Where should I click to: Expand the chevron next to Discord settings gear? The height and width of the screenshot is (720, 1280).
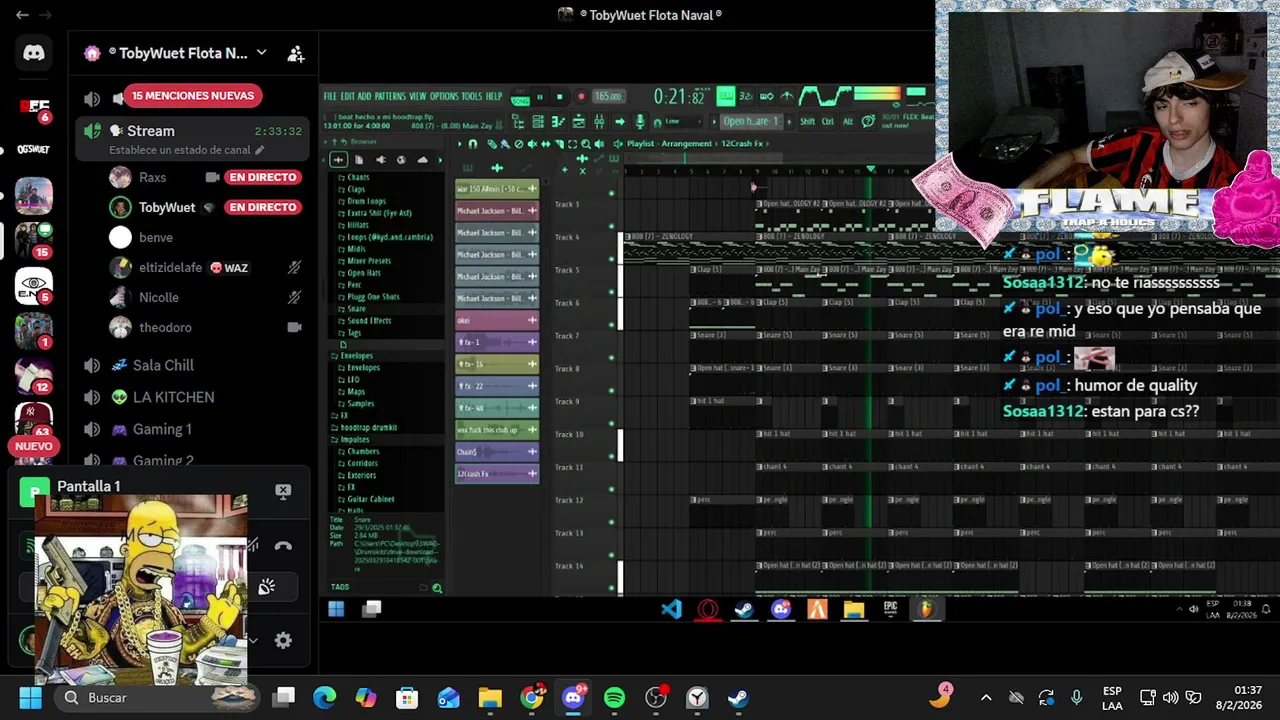[x=253, y=641]
